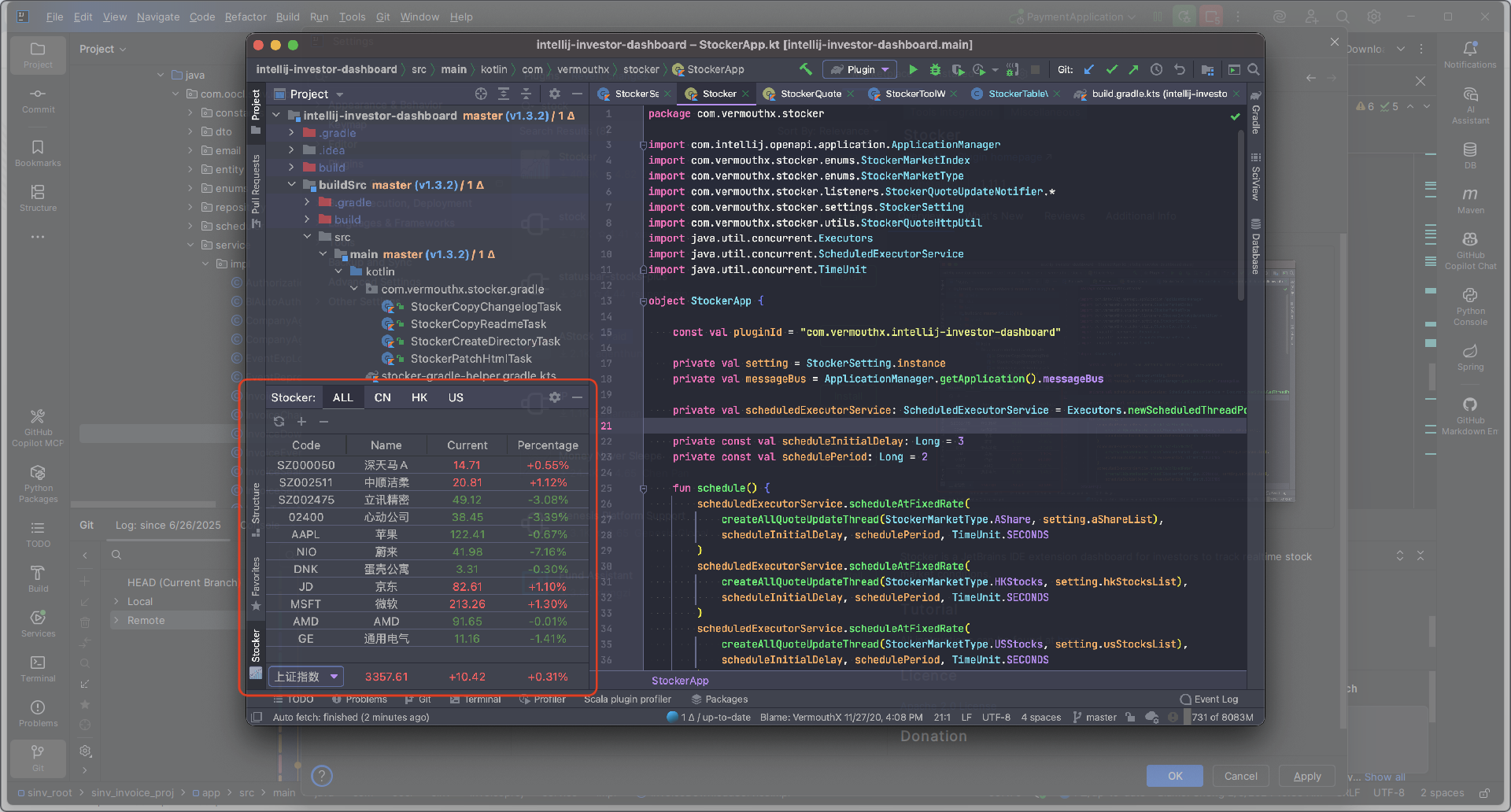Screen dimensions: 1511x812
Task: Click the Apply button
Action: pyautogui.click(x=1307, y=776)
